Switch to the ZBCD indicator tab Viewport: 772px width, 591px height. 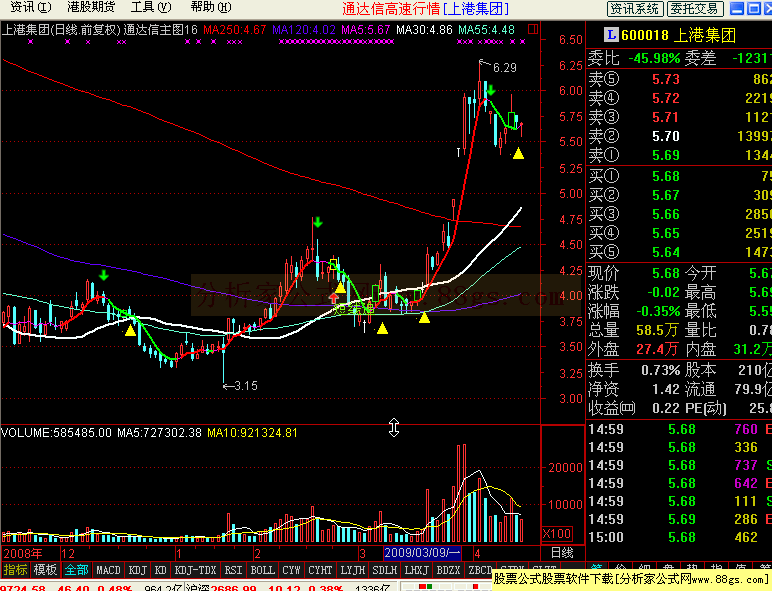click(x=480, y=570)
